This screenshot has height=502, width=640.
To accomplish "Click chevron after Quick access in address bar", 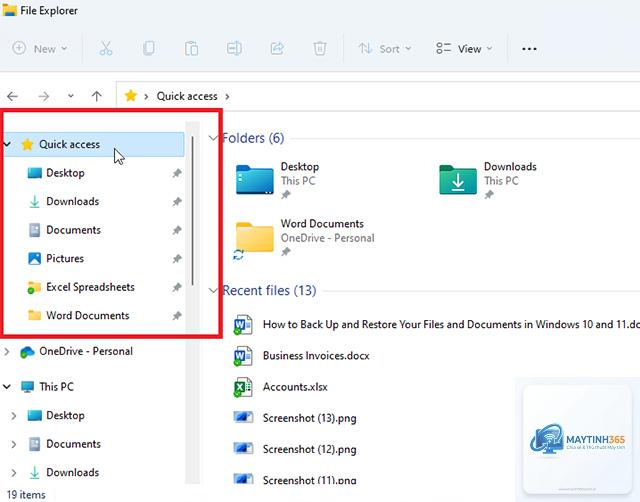I will pos(227,97).
